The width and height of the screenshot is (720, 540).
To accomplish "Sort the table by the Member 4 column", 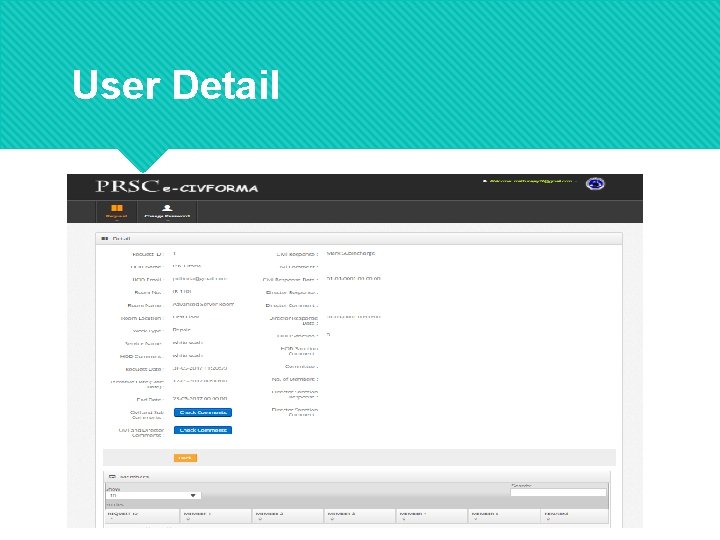I will click(x=432, y=516).
